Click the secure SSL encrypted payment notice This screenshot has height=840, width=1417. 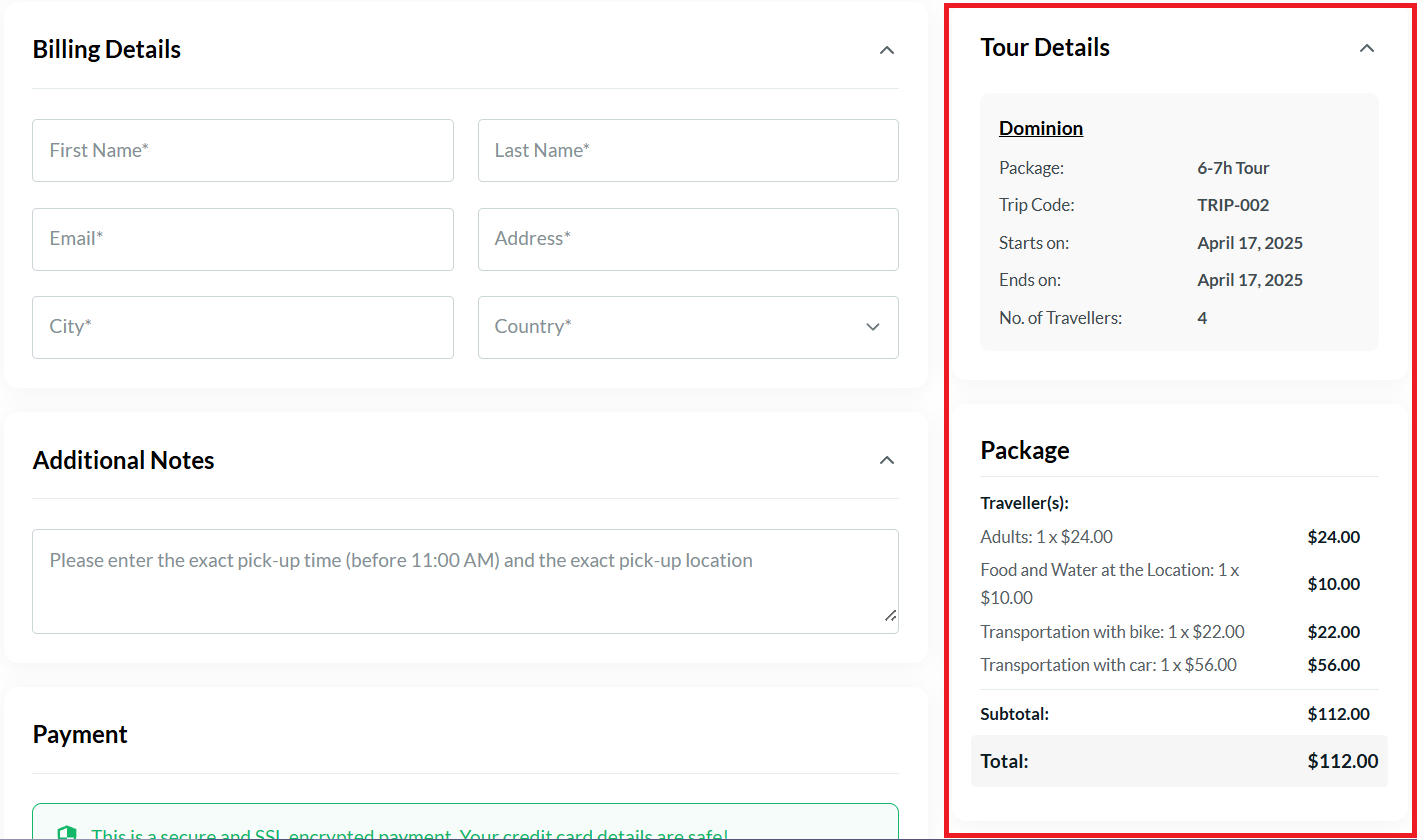465,822
